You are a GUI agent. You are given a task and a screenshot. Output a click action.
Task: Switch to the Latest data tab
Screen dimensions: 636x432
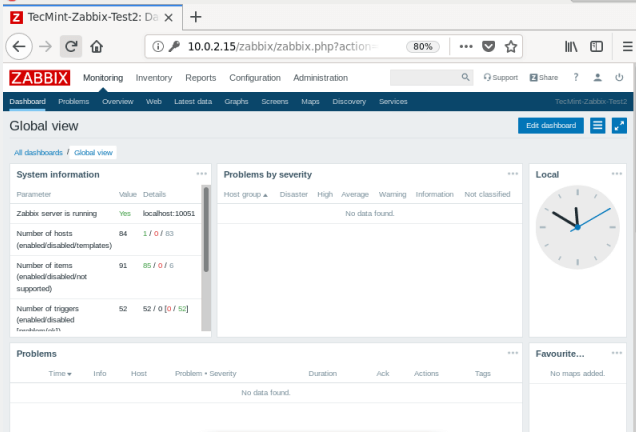point(192,102)
